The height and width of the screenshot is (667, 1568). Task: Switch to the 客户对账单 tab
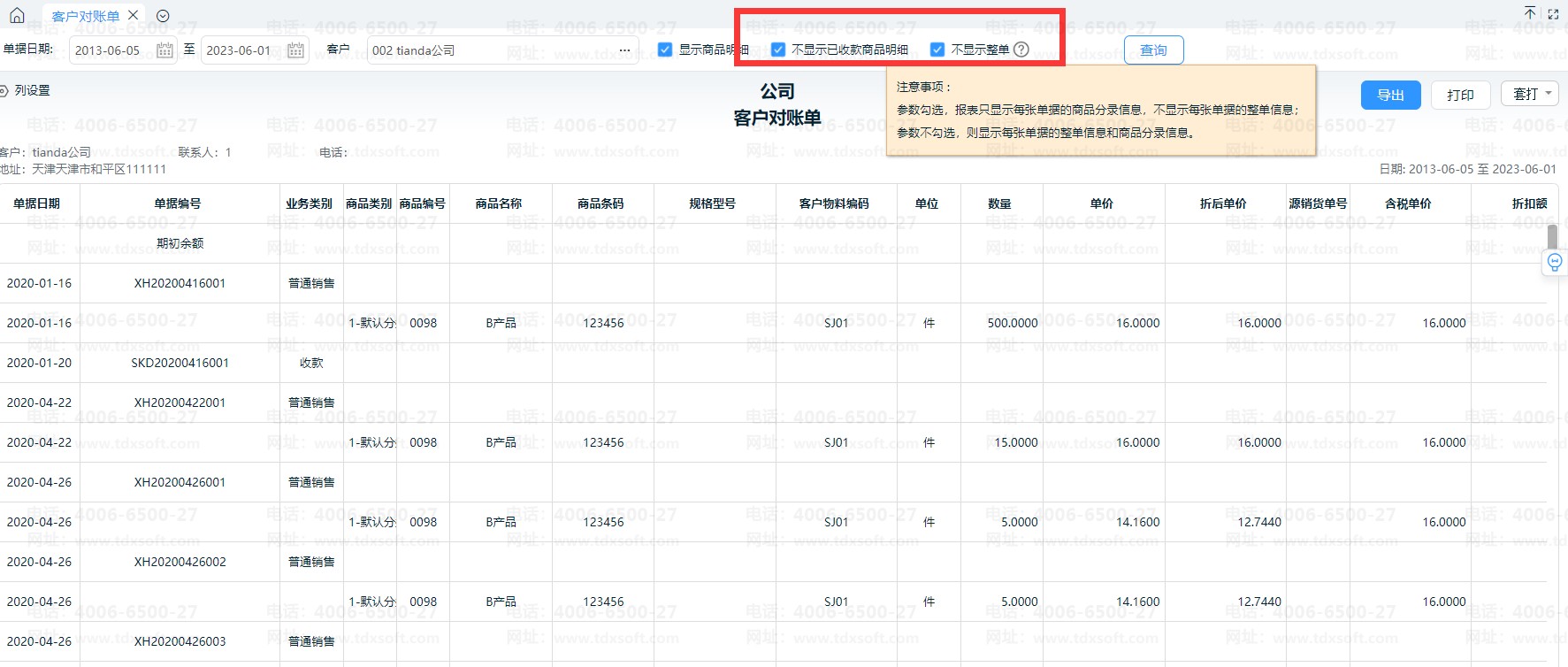pyautogui.click(x=85, y=16)
